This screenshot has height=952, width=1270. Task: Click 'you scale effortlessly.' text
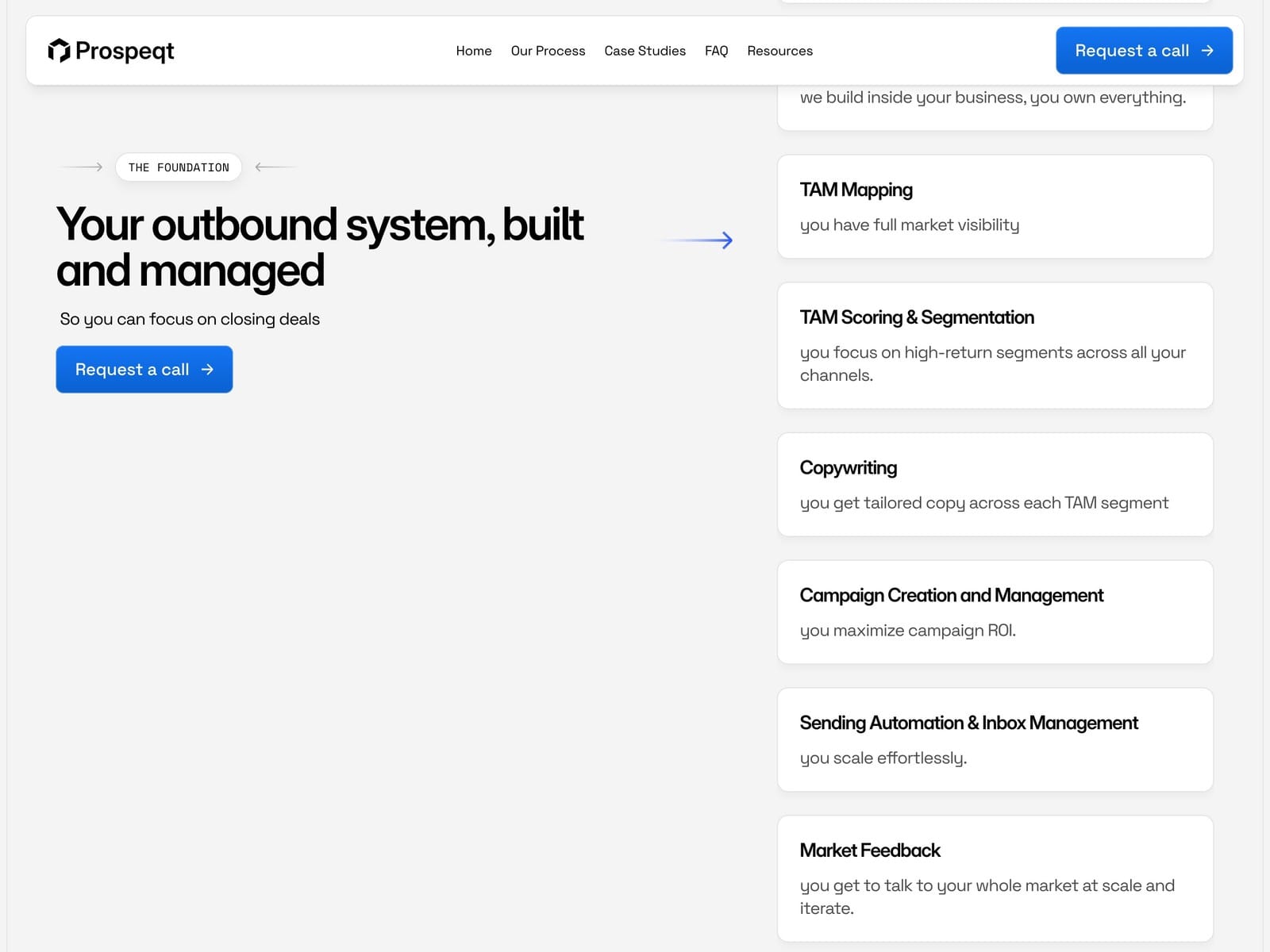coord(883,758)
